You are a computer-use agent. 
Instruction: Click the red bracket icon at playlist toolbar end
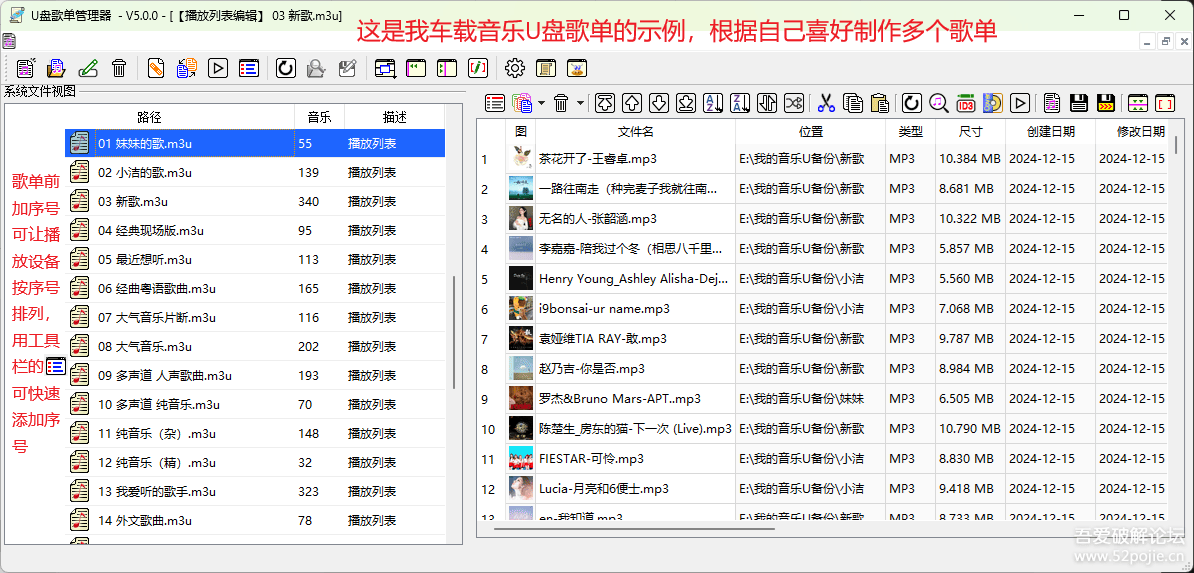(x=1165, y=102)
